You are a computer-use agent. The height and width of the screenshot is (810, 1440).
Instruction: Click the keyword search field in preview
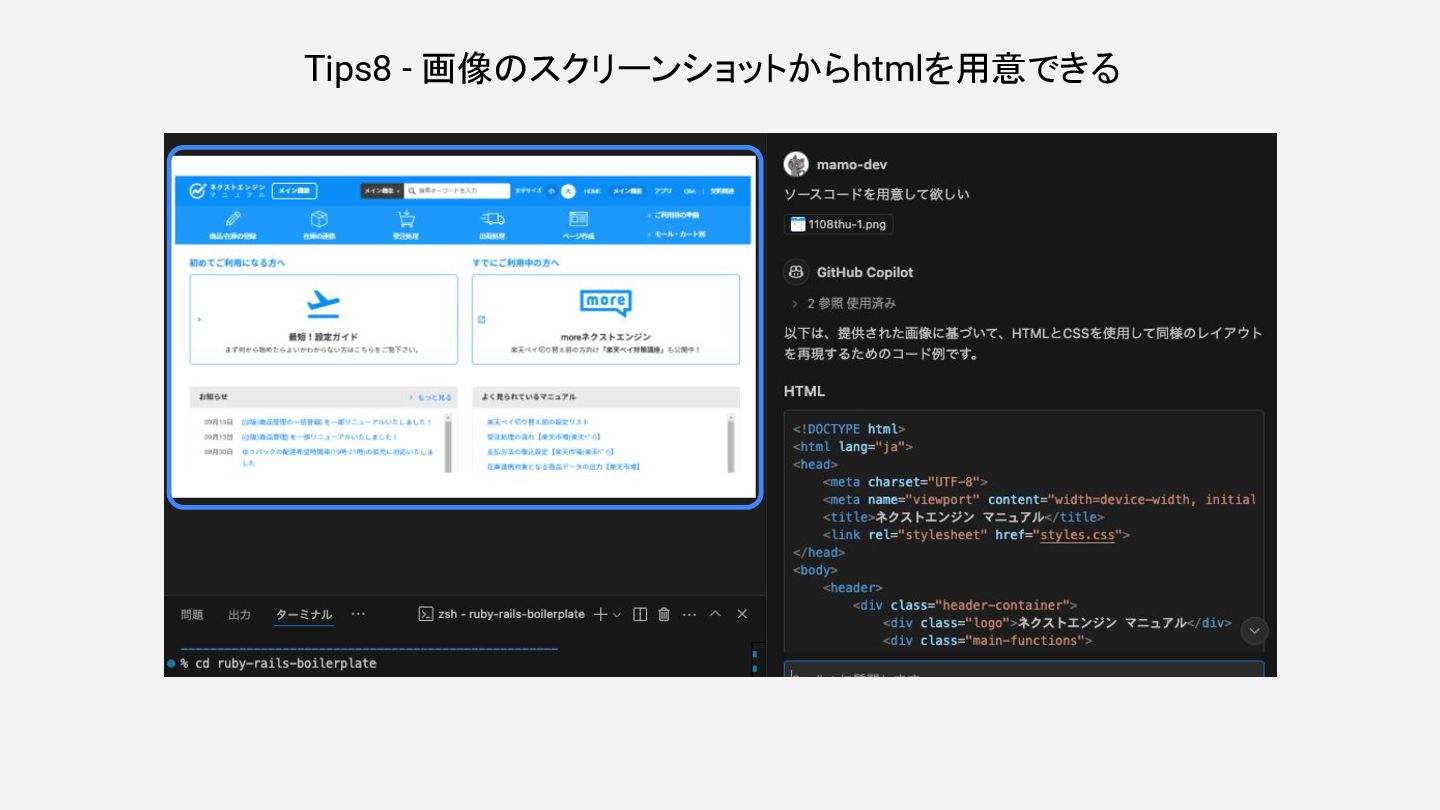click(x=456, y=190)
